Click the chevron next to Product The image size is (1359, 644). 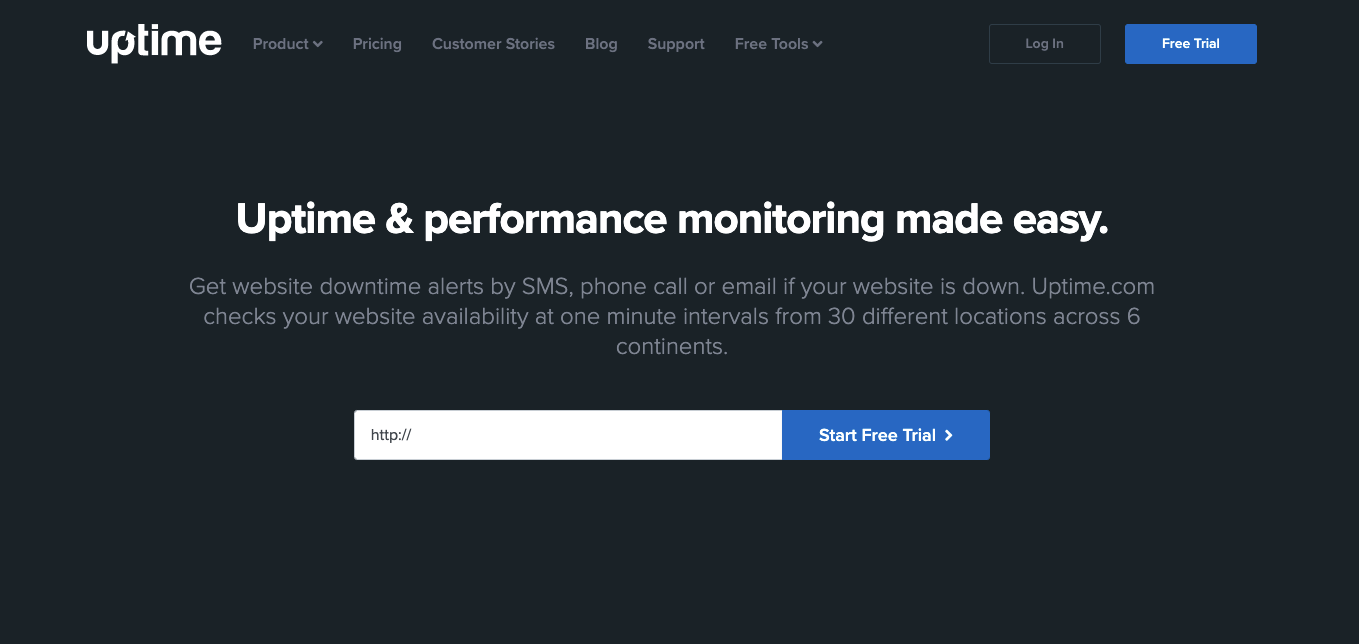click(318, 44)
